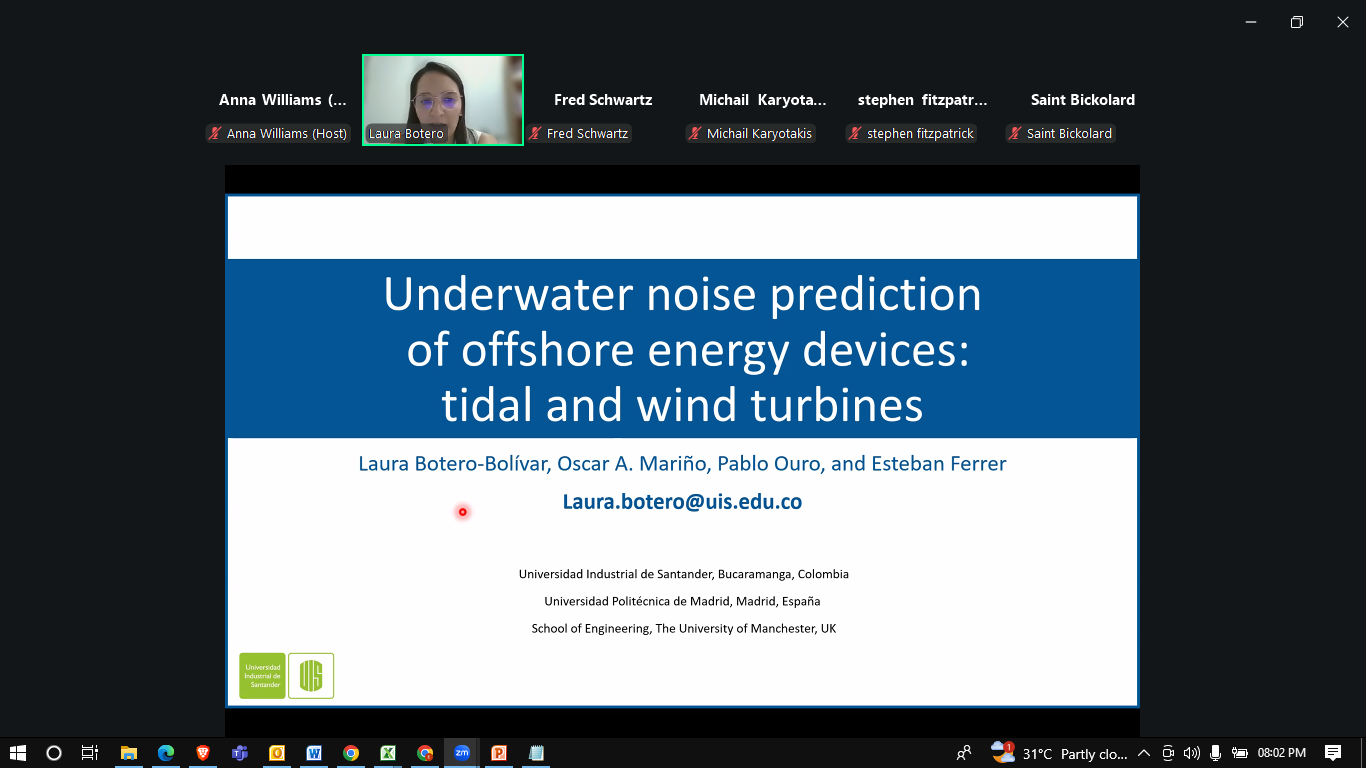Click the email Laura.botero@uis.edu.co
The image size is (1366, 768).
(x=682, y=502)
